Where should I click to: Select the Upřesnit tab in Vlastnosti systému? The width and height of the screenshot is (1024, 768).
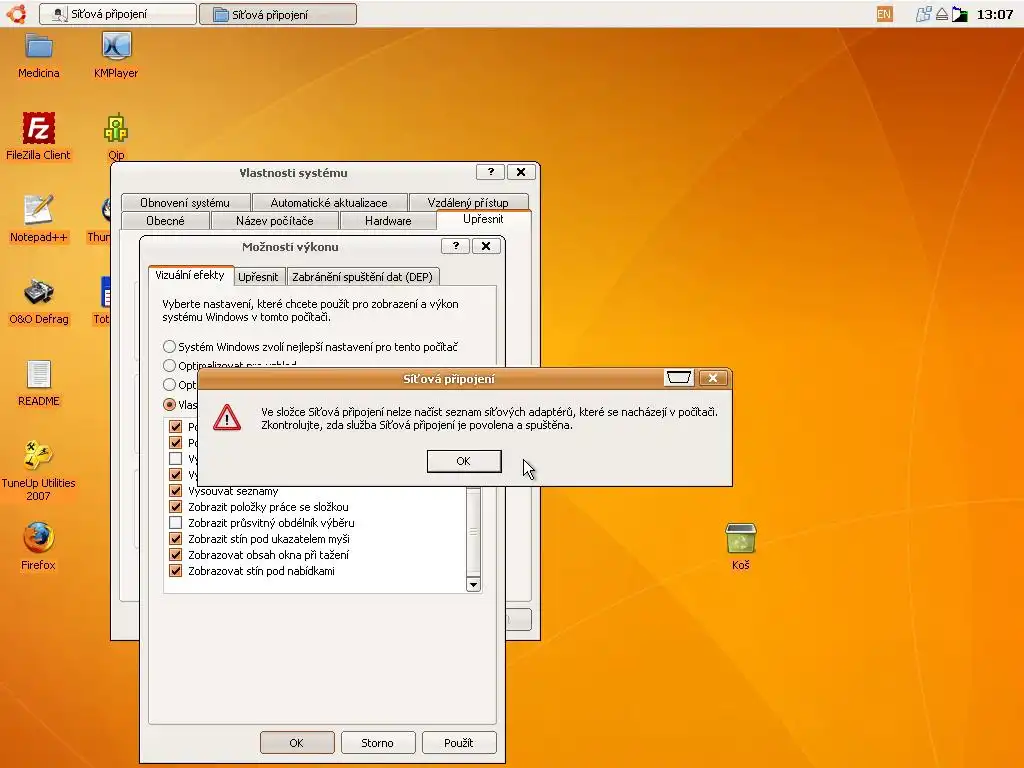[483, 219]
